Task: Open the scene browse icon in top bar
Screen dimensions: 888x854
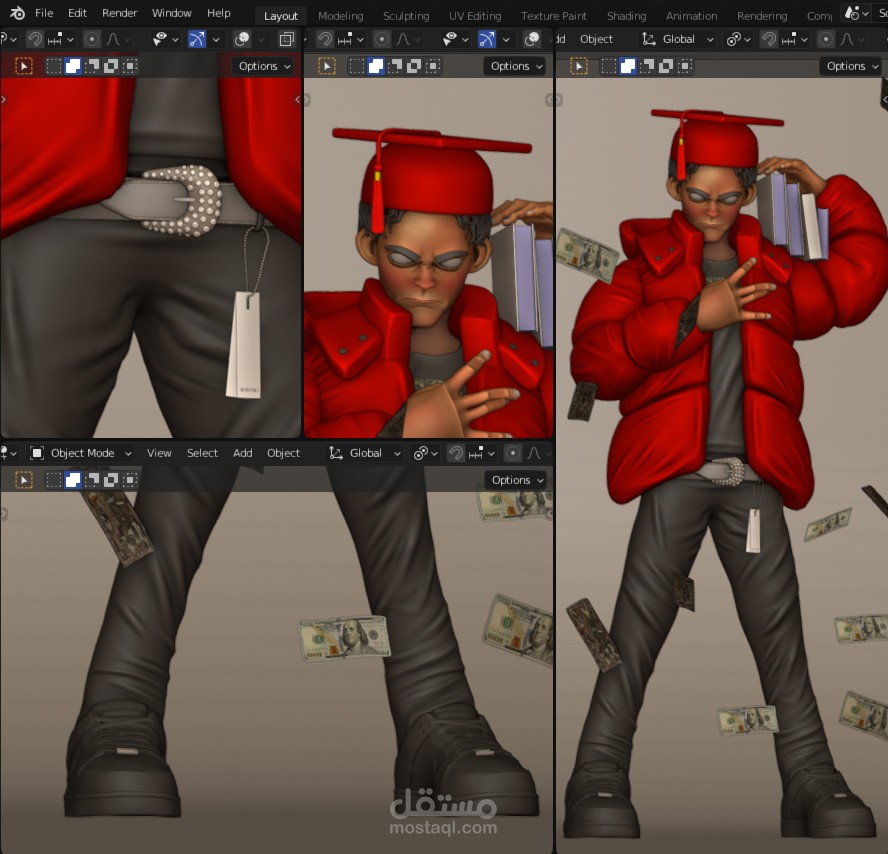Action: pos(856,12)
